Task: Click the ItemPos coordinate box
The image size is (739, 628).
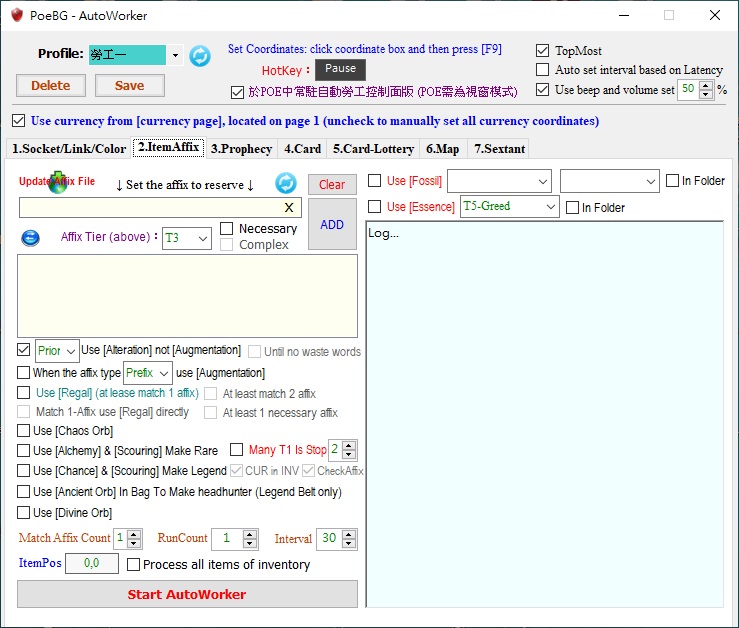Action: pos(91,563)
